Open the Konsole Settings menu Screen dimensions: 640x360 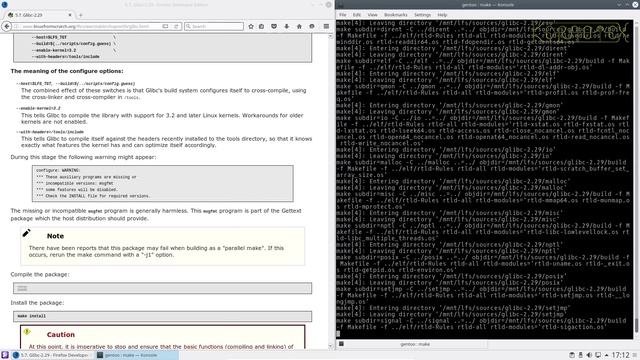pos(422,15)
